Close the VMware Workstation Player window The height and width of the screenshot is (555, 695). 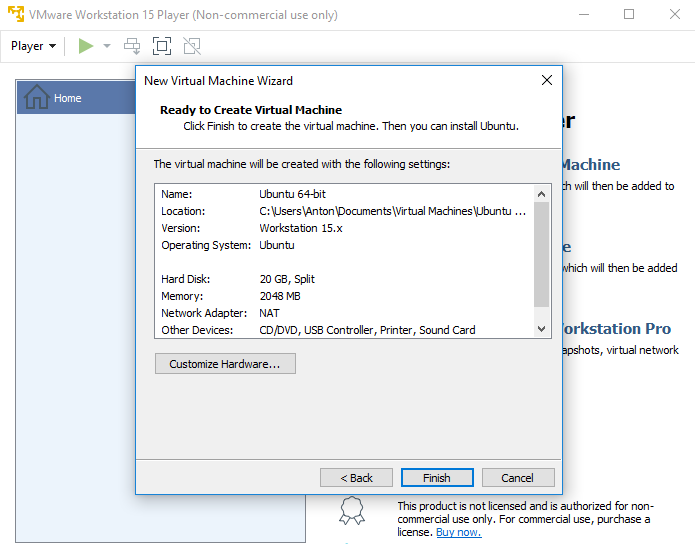(675, 14)
